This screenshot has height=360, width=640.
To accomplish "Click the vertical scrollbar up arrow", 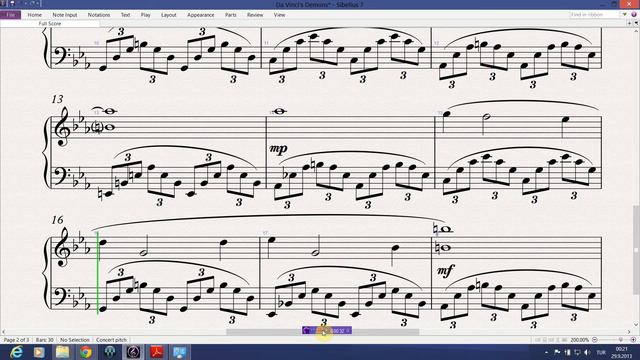I will [636, 31].
